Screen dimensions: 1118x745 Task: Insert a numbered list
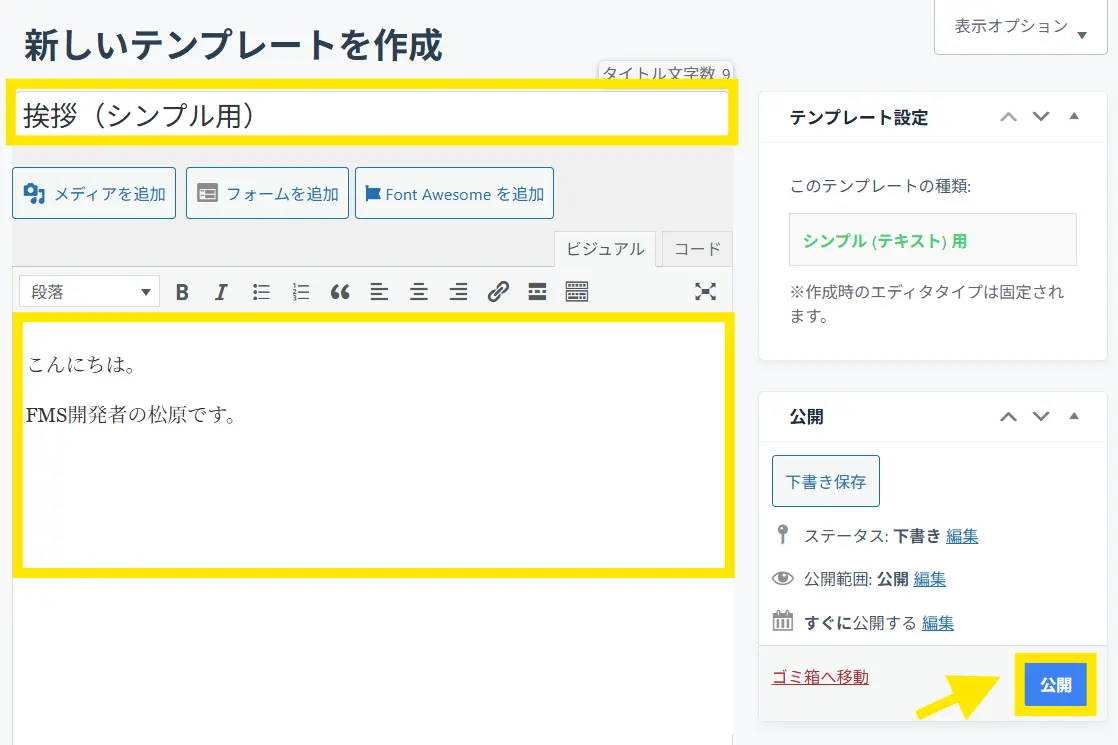301,292
